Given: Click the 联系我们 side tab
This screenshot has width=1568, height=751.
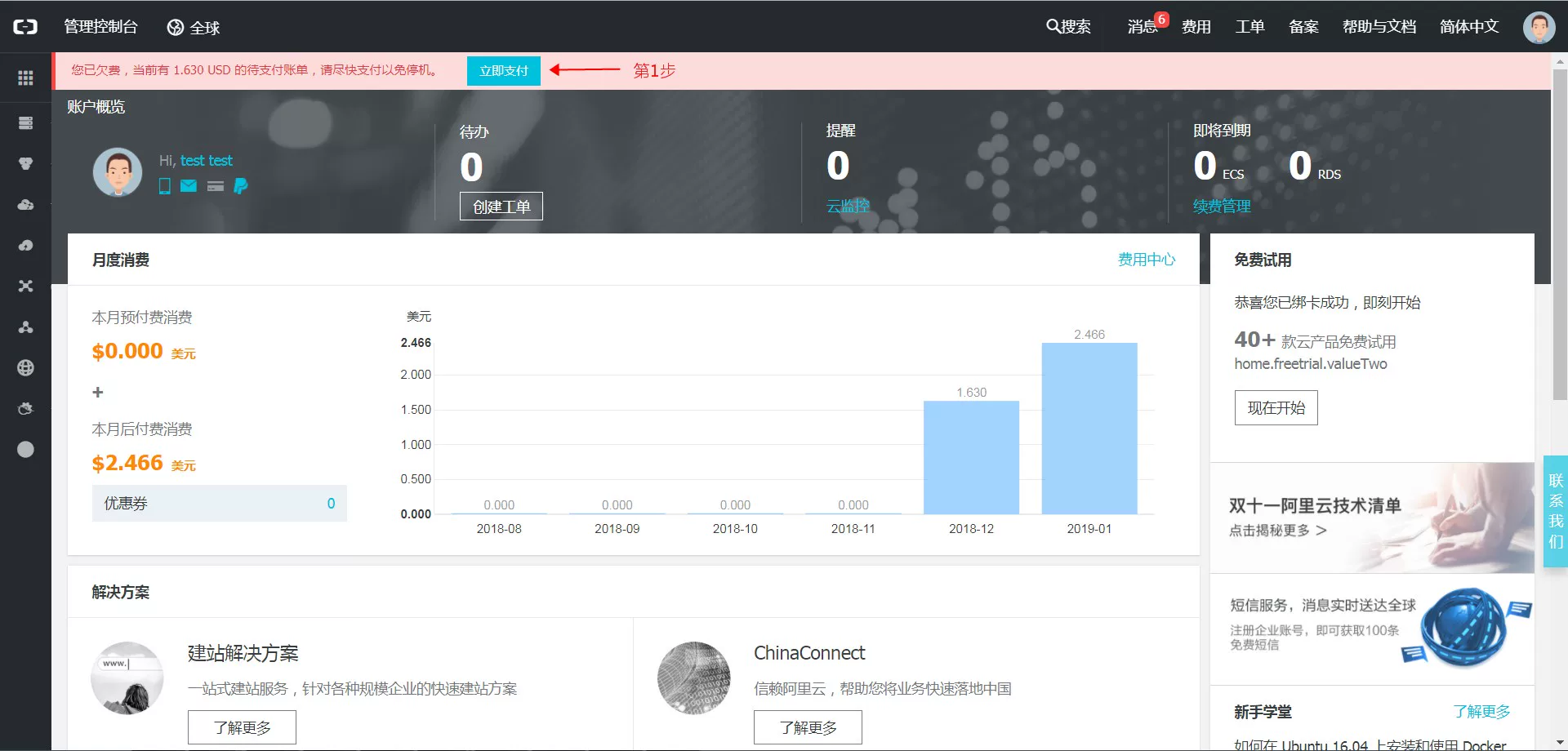Looking at the screenshot, I should [x=1556, y=511].
